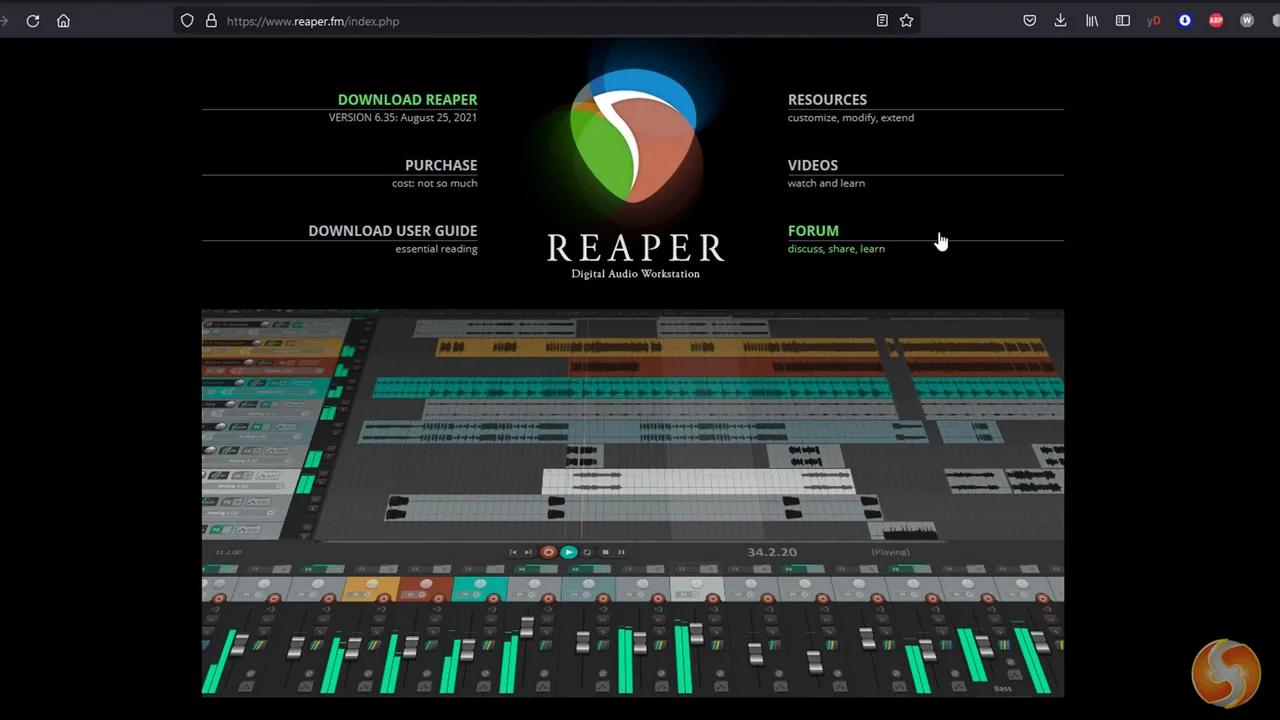Open the Library bookshelf icon

[x=1092, y=21]
